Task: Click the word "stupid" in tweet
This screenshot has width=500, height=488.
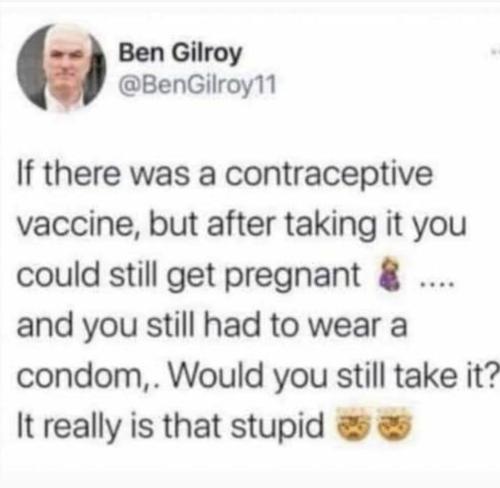Action: 277,426
